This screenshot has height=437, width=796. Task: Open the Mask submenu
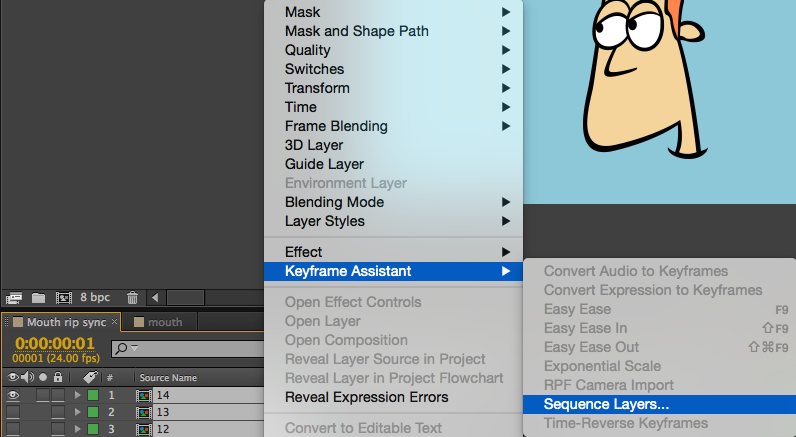pos(393,12)
